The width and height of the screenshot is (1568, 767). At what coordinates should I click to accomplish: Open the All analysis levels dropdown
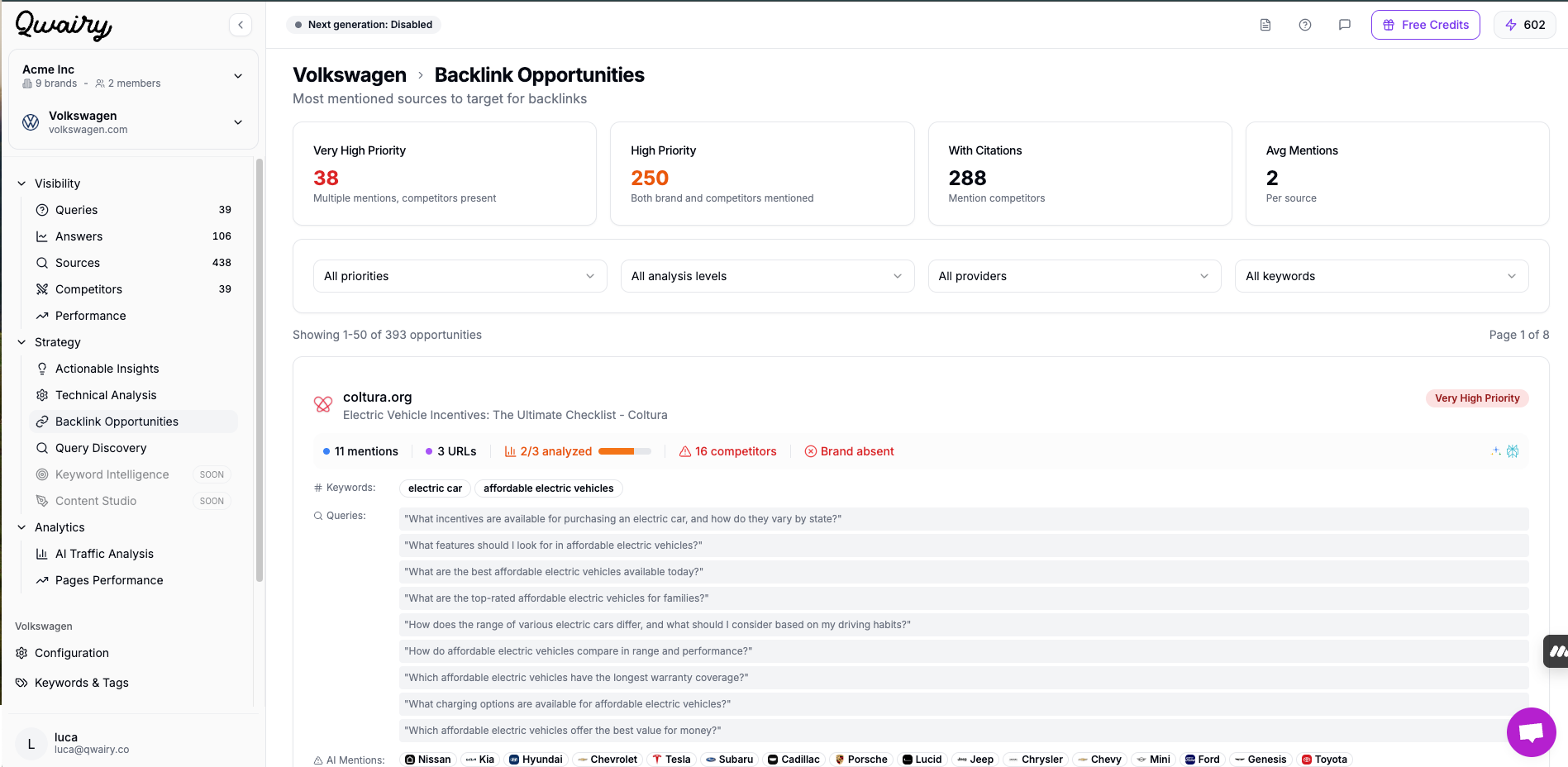[x=768, y=276]
